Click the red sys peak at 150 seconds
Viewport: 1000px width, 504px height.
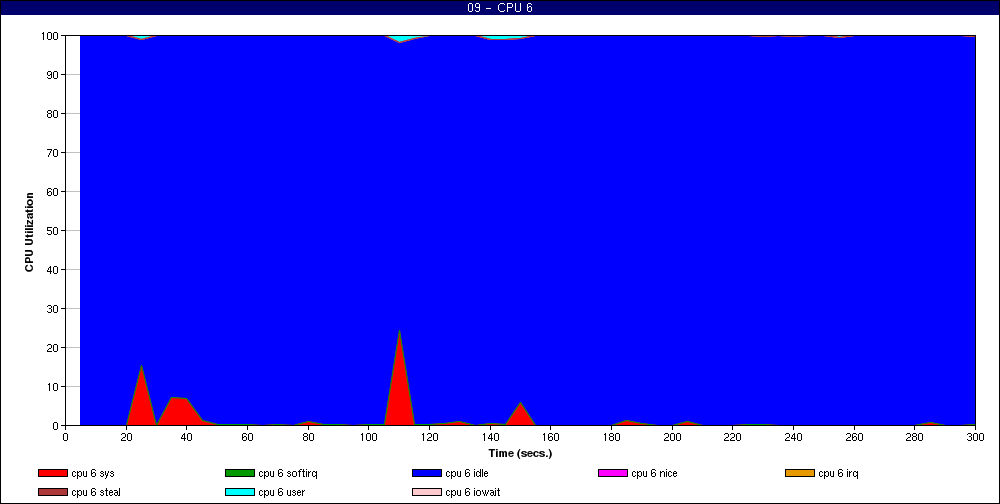(x=520, y=416)
